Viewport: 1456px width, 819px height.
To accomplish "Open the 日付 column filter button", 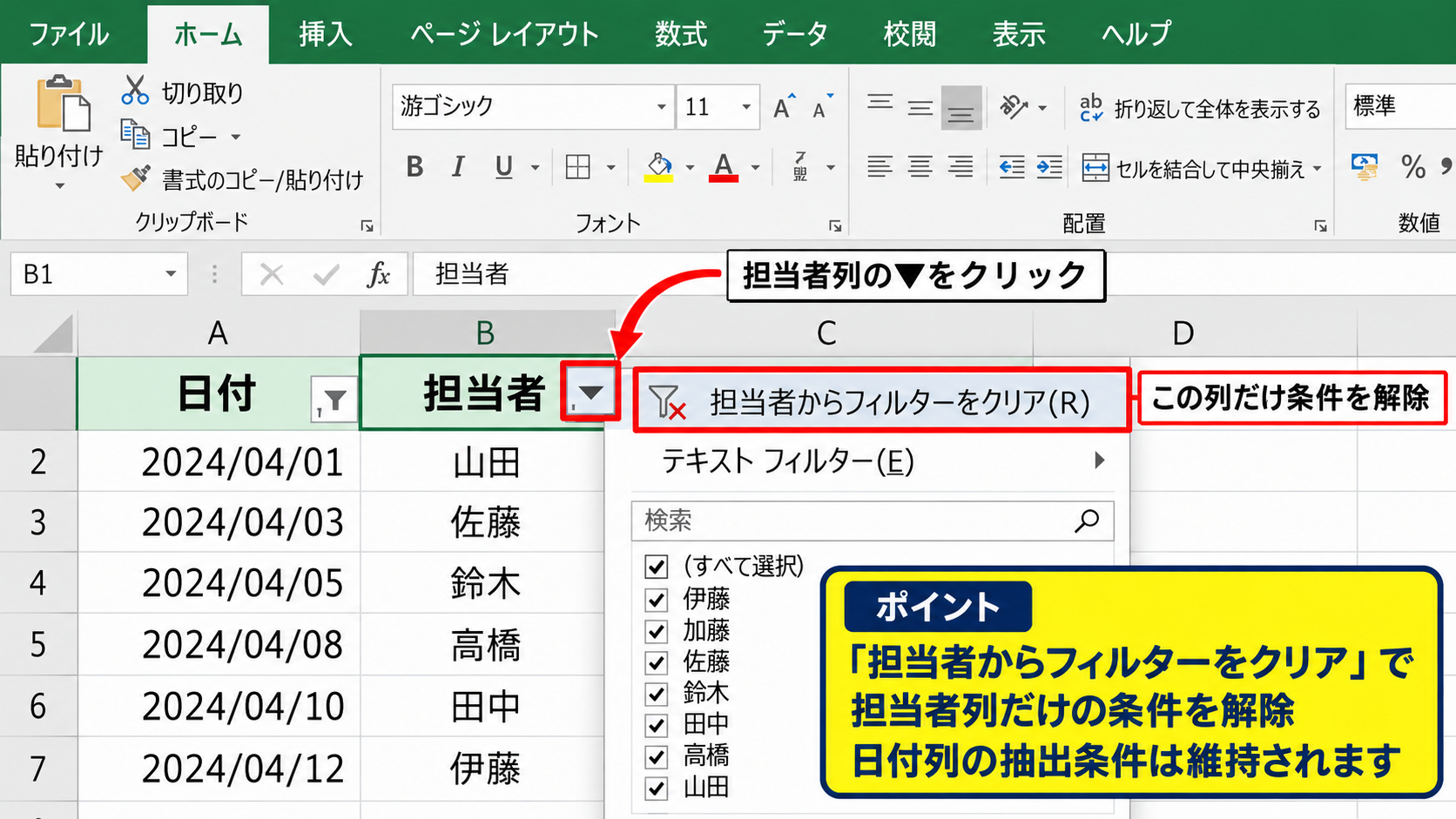I will point(334,399).
